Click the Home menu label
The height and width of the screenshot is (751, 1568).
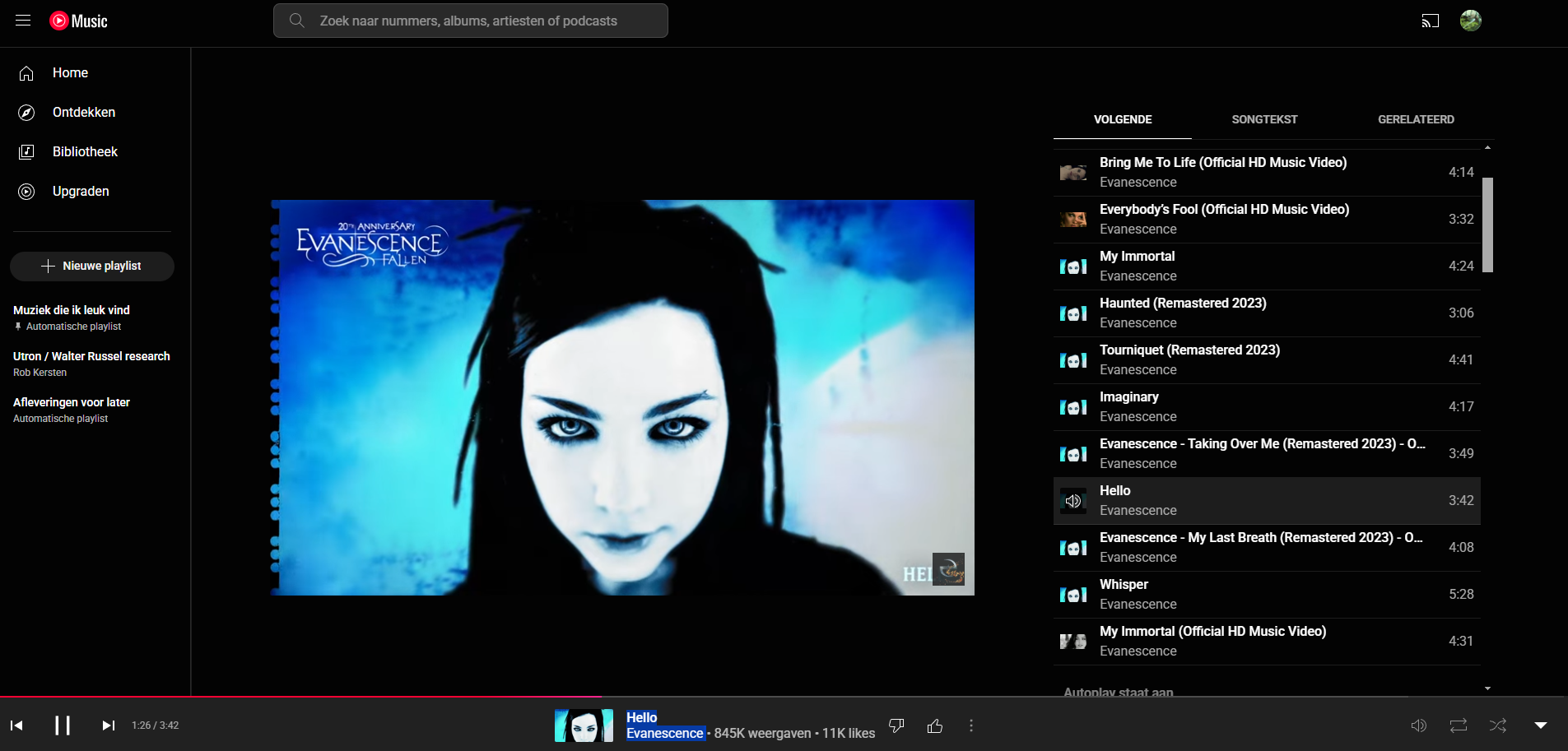70,73
